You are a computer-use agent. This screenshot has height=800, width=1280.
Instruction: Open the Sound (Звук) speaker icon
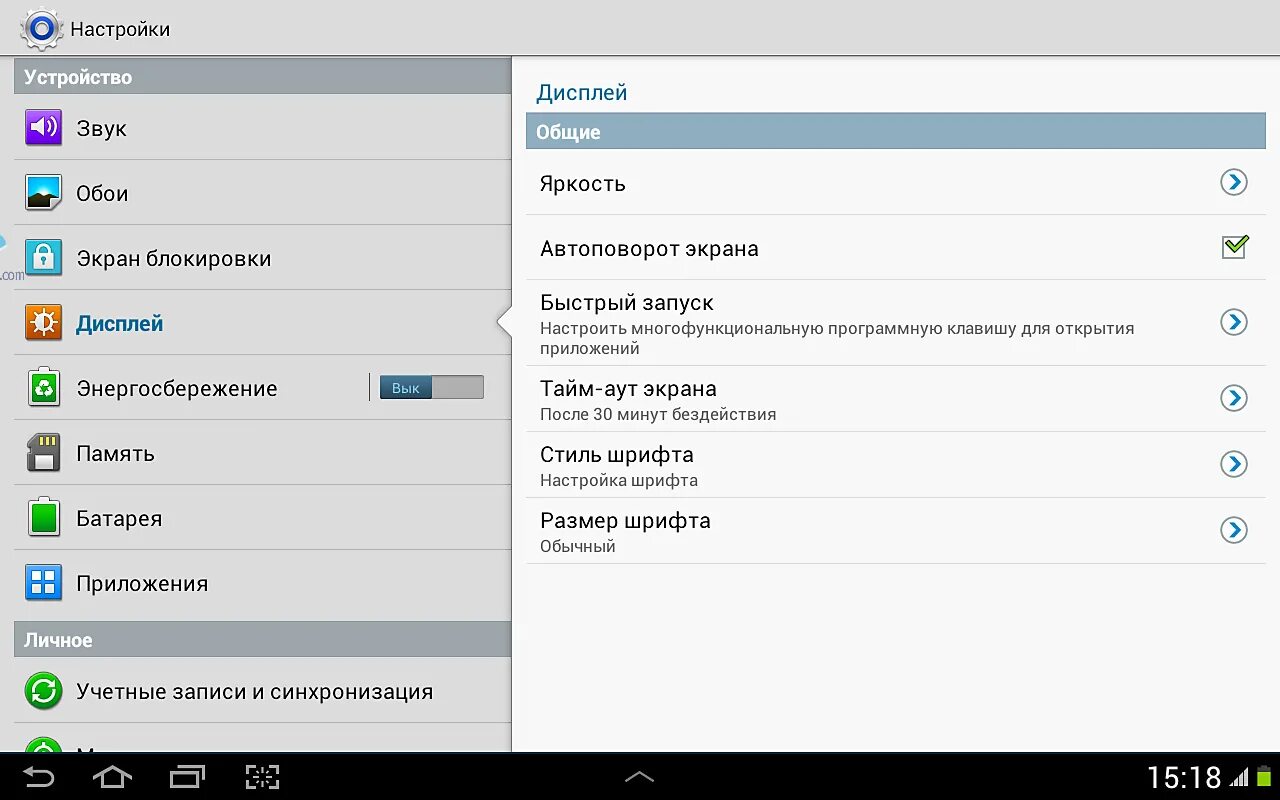pos(44,128)
